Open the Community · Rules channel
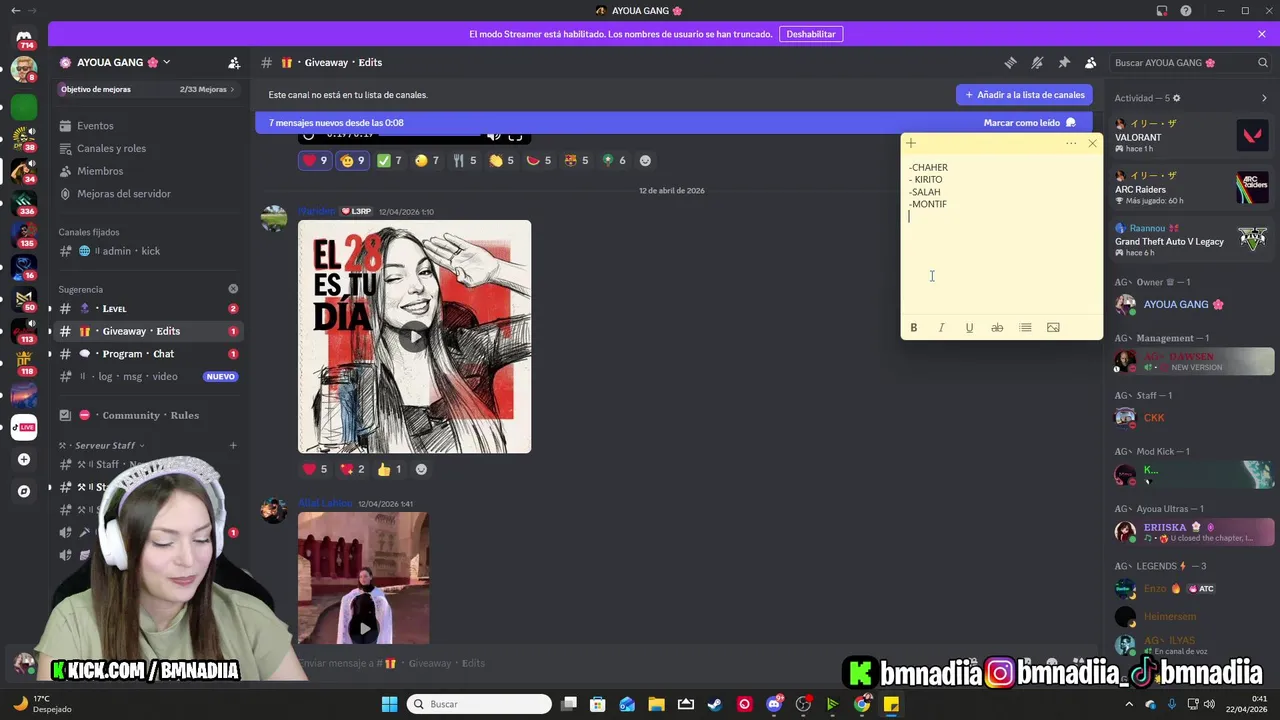Viewport: 1280px width, 720px height. [148, 415]
